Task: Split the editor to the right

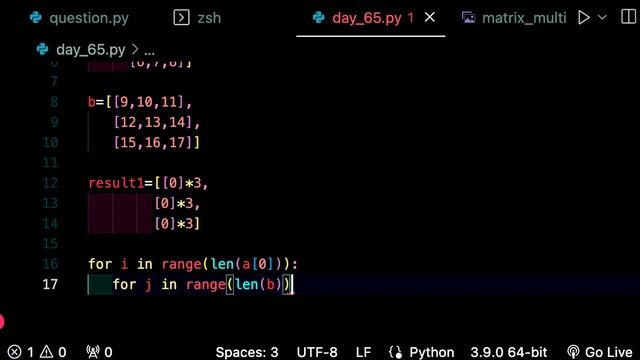Action: pos(628,17)
